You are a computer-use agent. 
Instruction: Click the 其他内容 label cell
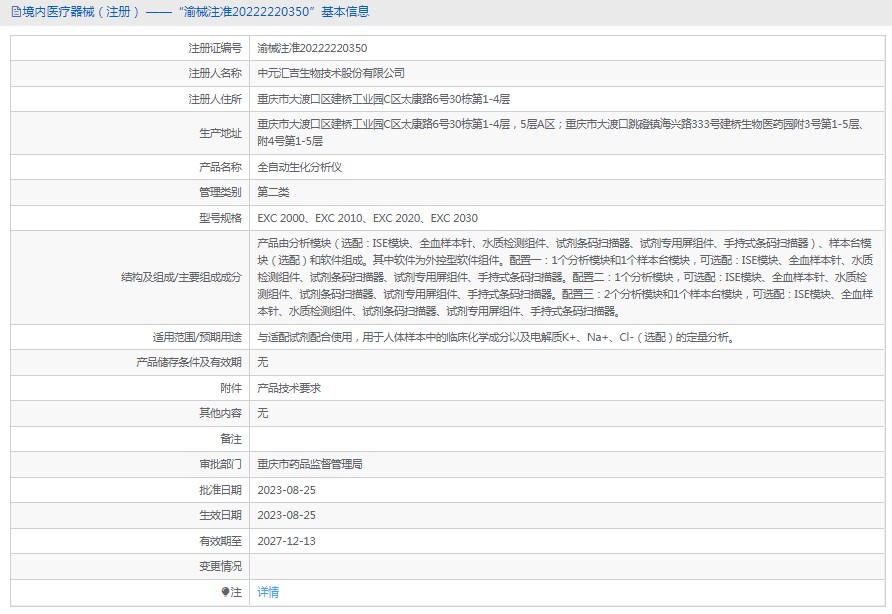pos(130,413)
